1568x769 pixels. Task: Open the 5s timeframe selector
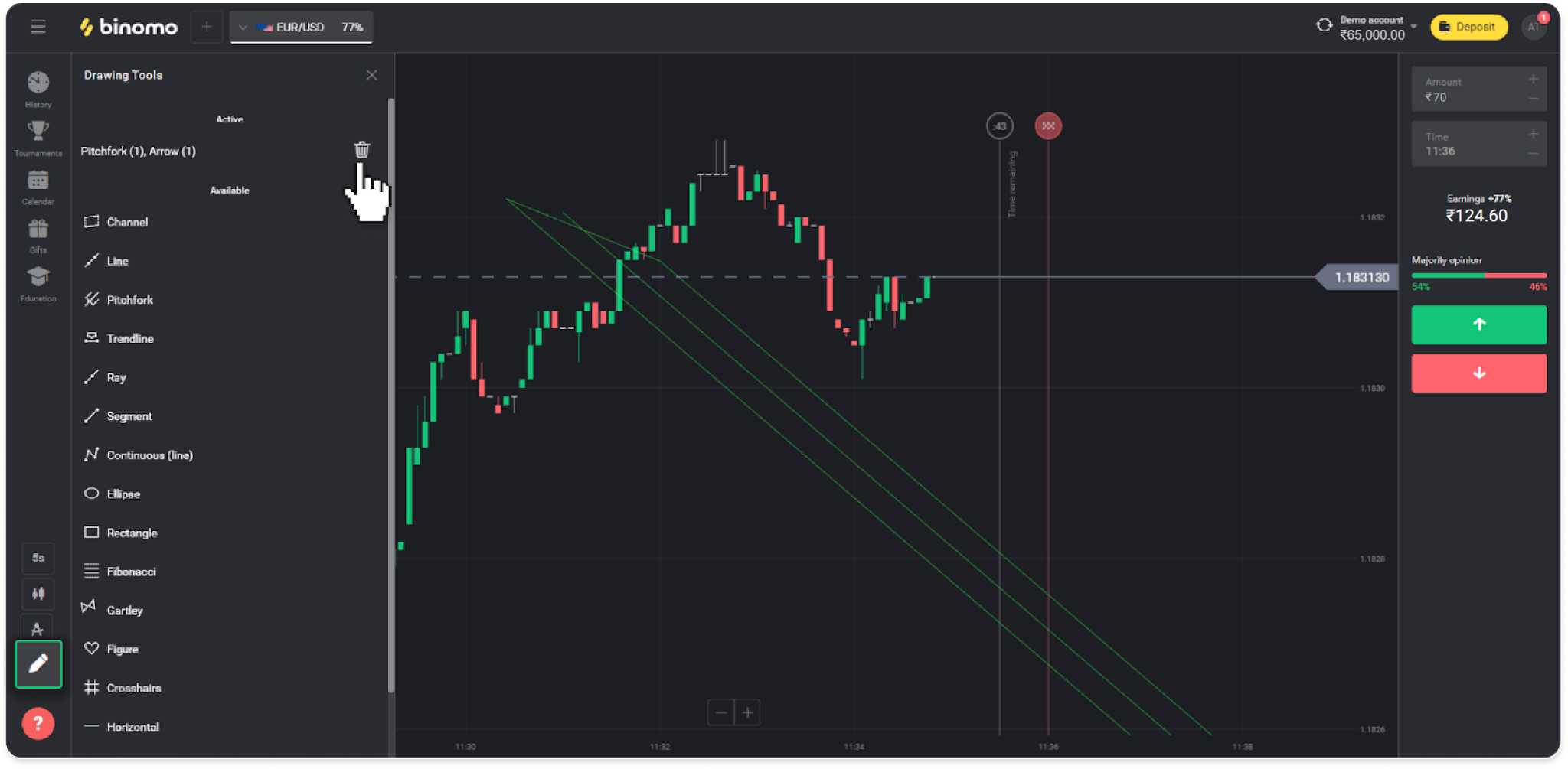(x=38, y=558)
